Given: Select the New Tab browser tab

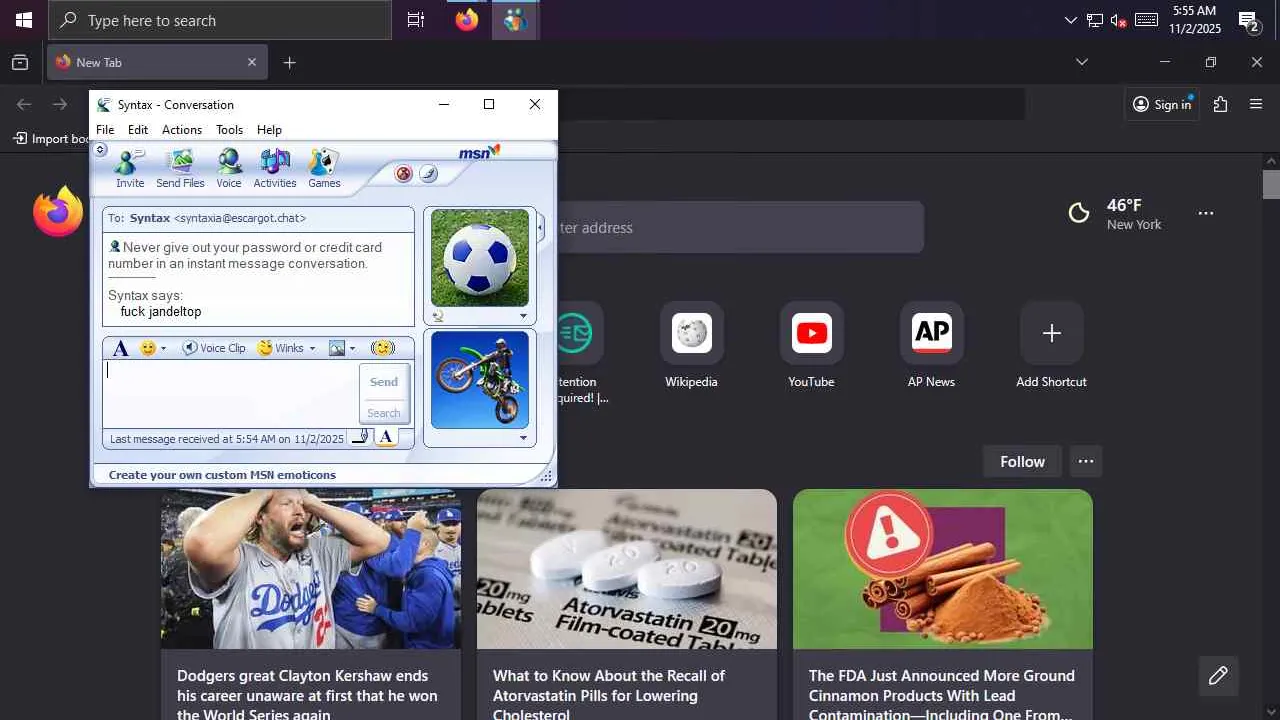Looking at the screenshot, I should [157, 62].
